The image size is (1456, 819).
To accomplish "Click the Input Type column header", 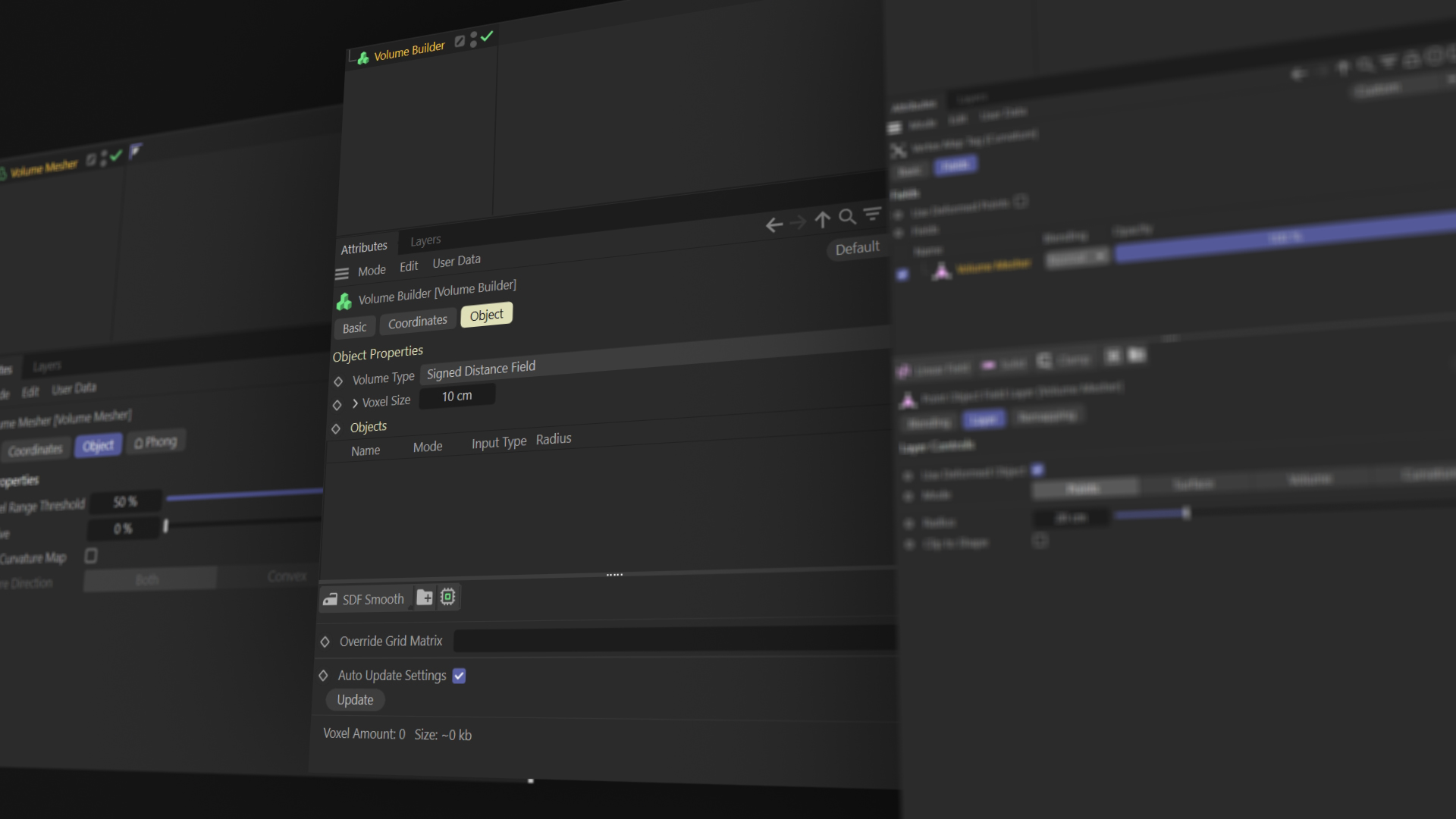I will point(499,443).
